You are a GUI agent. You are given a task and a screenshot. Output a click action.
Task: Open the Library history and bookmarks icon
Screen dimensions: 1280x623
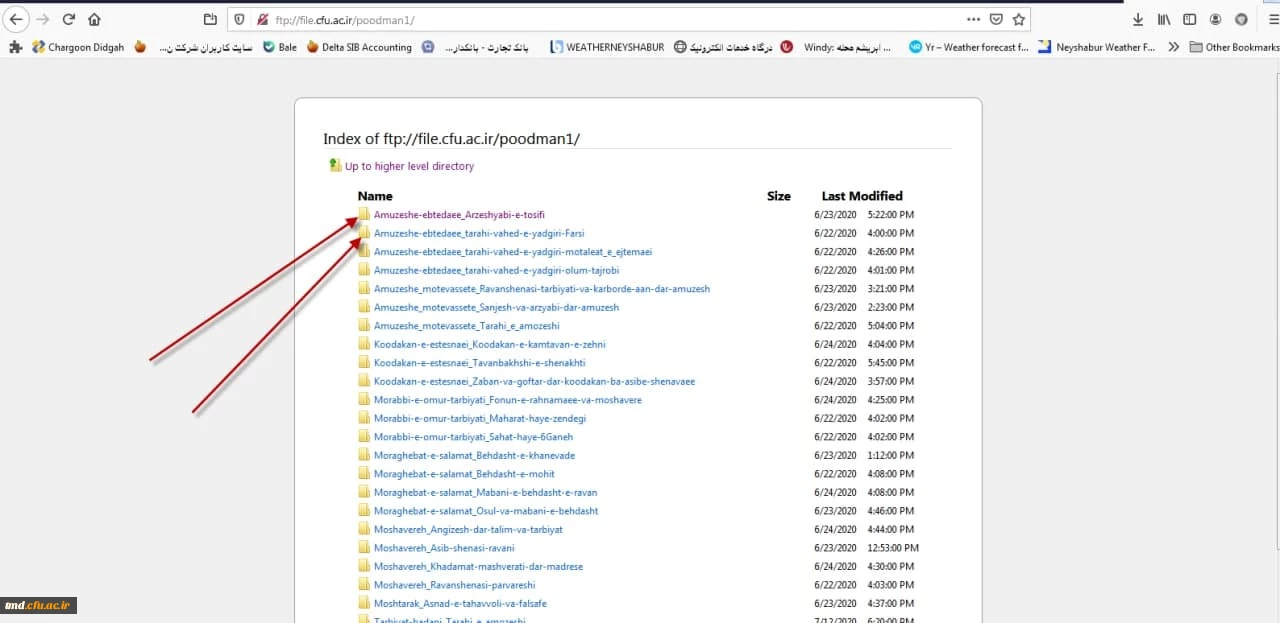coord(1164,19)
